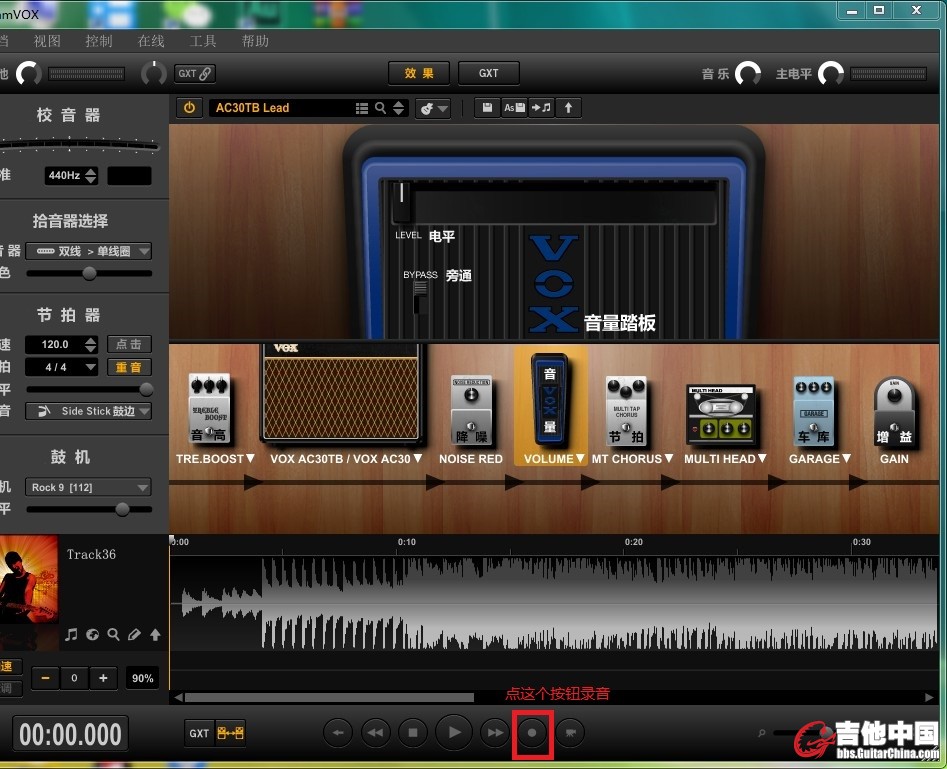Click the 120.0 tempo stepper arrows
The width and height of the screenshot is (947, 769).
(x=91, y=344)
